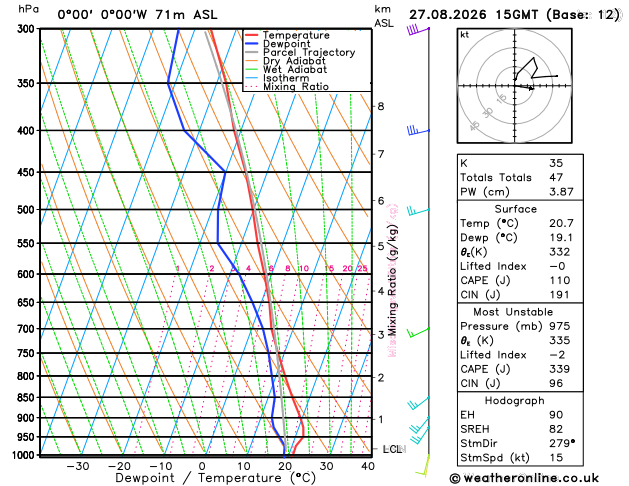This screenshot has width=629, height=486.
Task: Click the 850 pressure level label
Action: (28, 397)
